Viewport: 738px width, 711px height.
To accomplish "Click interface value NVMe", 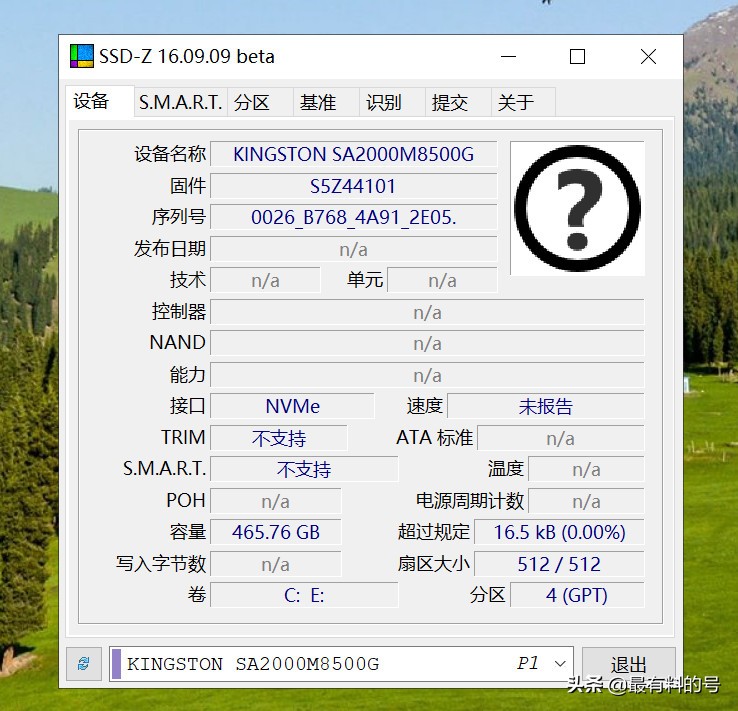I will pos(292,406).
